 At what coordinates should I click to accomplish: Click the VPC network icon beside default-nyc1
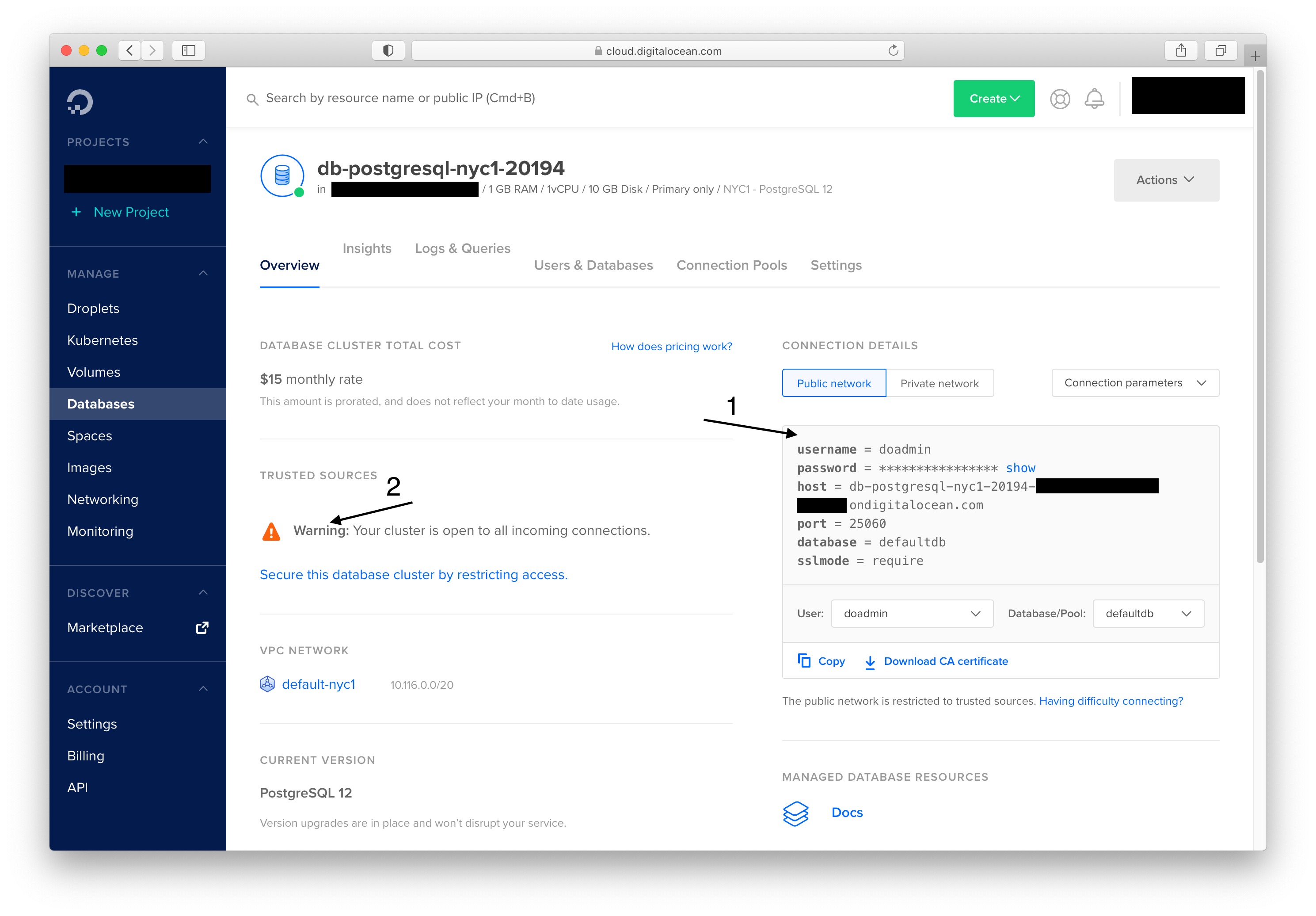pyautogui.click(x=268, y=684)
